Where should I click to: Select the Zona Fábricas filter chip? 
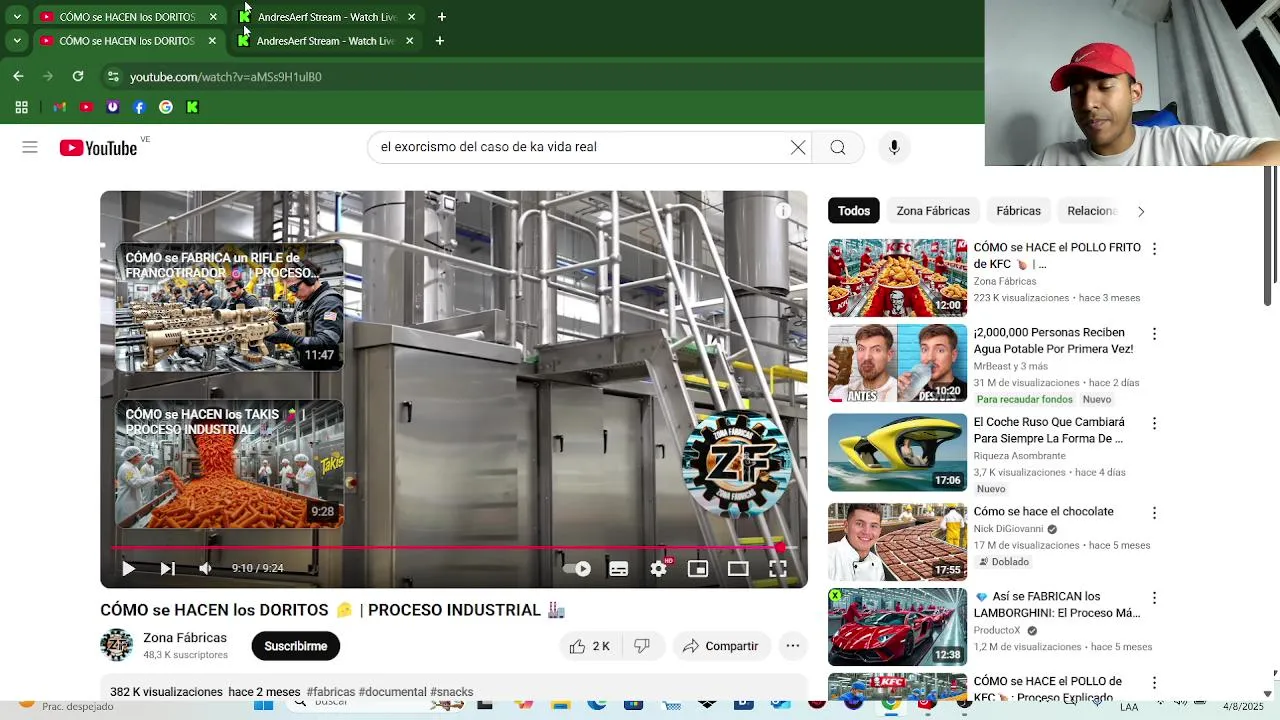[933, 211]
